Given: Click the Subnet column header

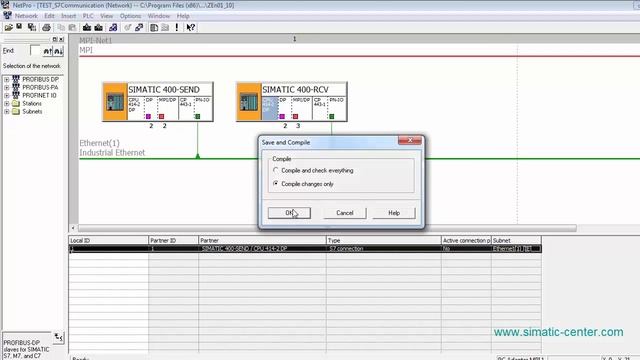Looking at the screenshot, I should (x=516, y=240).
